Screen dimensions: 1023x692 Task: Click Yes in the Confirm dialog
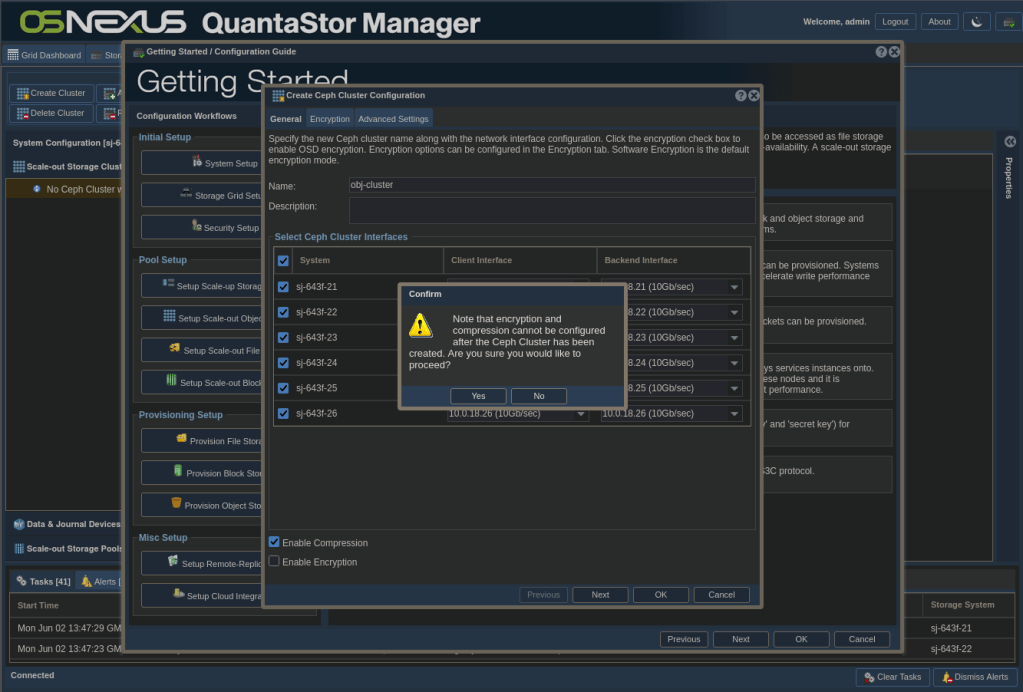point(478,396)
